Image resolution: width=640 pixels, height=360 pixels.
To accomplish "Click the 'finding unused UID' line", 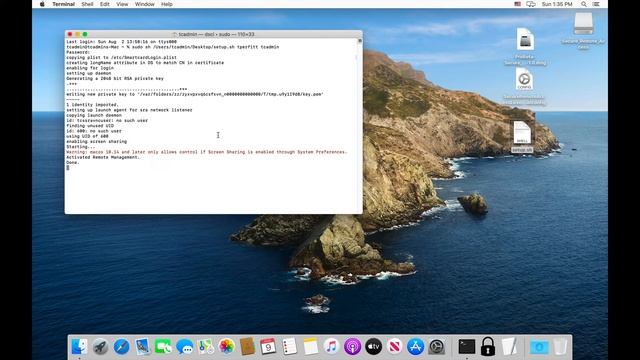I will 90,126.
